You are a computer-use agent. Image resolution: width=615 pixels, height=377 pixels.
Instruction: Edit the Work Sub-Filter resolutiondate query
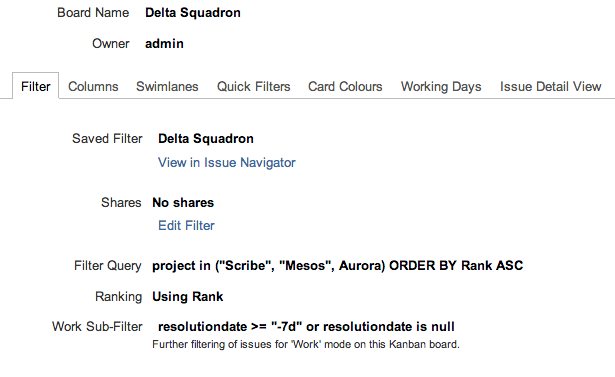306,326
